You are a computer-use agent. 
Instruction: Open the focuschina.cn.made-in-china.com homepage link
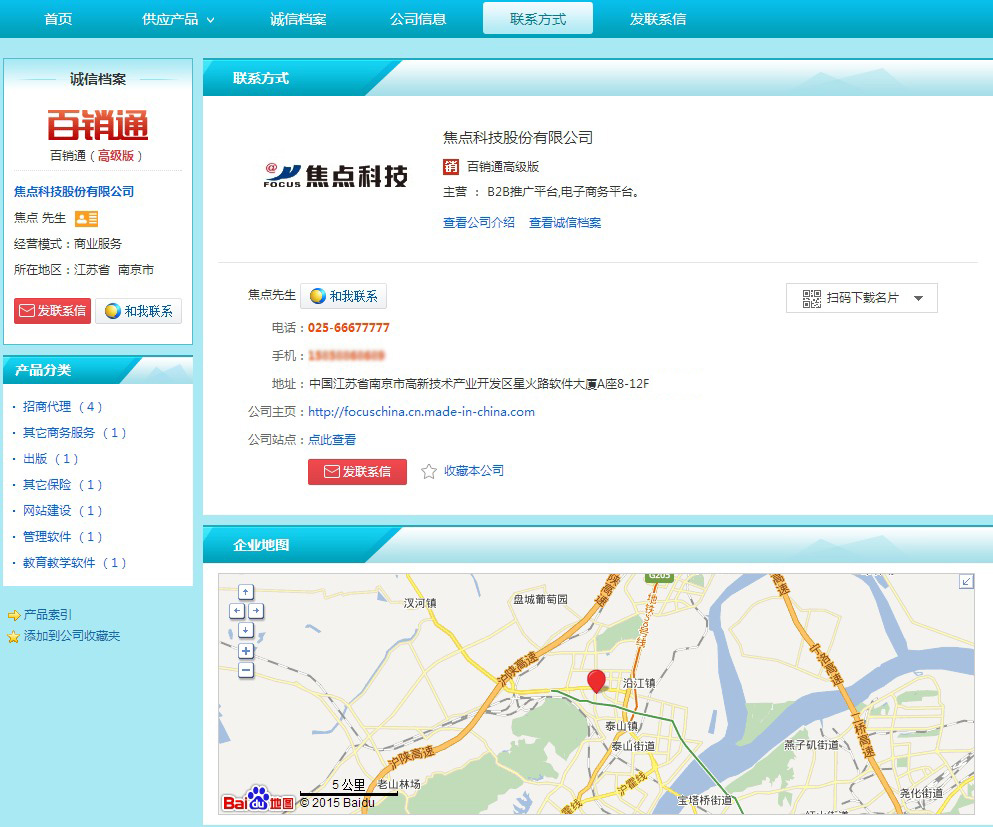click(x=421, y=412)
